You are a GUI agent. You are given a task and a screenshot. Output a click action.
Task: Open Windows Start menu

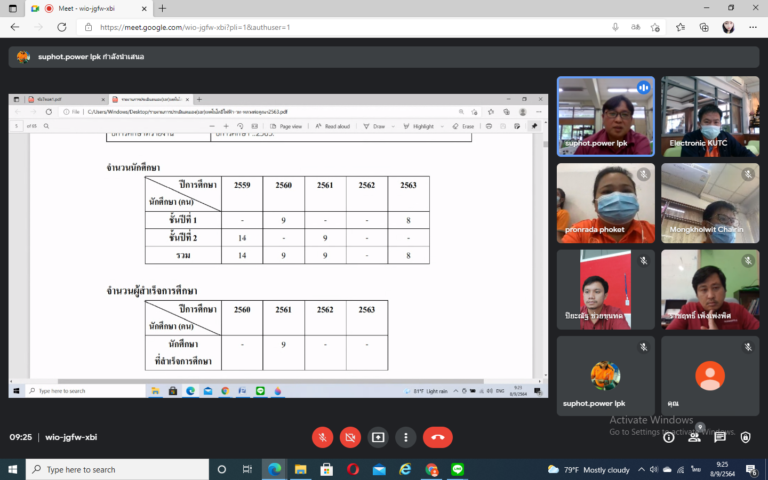click(x=14, y=469)
